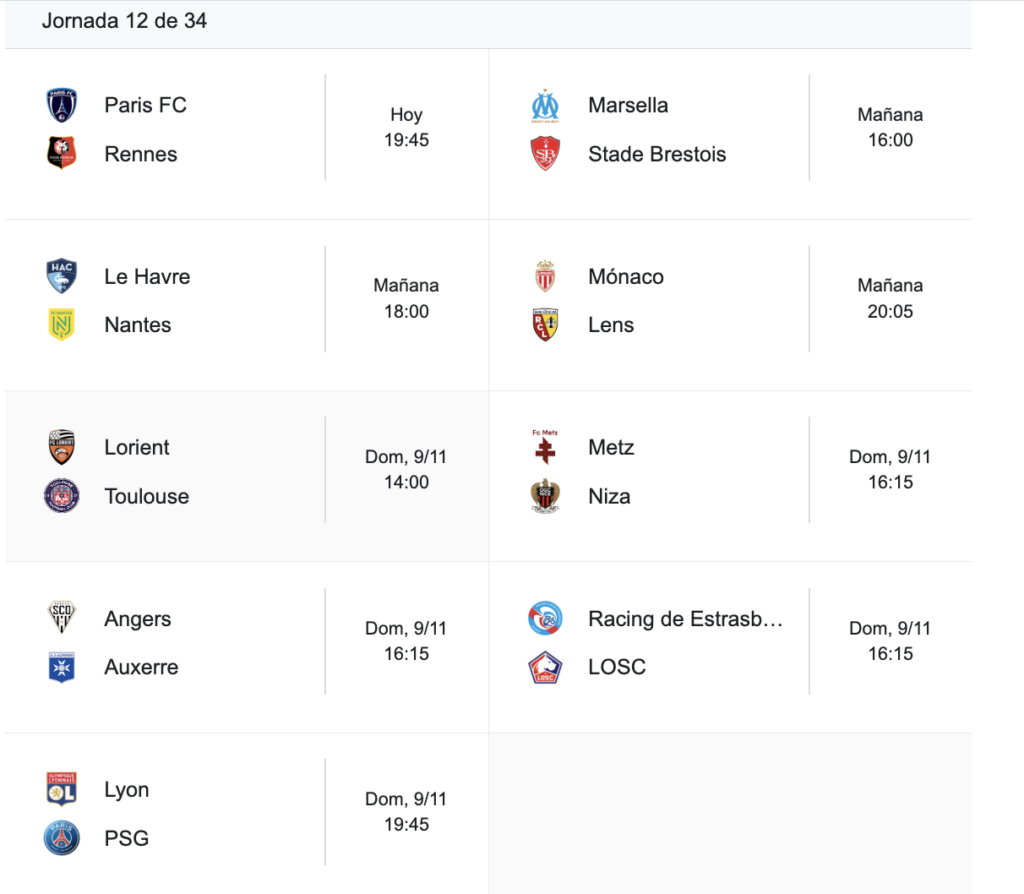Click the Lorient orange crest
1024x894 pixels.
62,447
